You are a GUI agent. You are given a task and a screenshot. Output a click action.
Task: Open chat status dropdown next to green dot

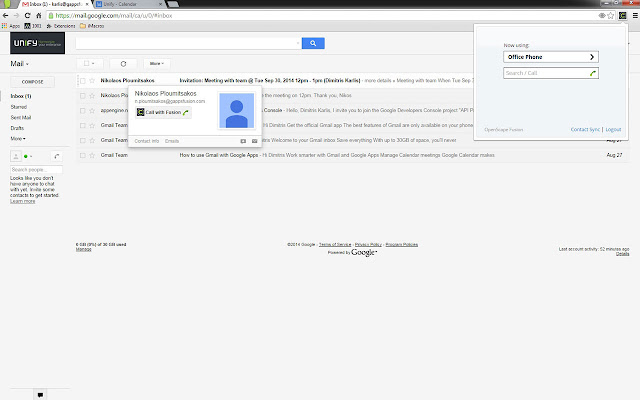coord(31,156)
